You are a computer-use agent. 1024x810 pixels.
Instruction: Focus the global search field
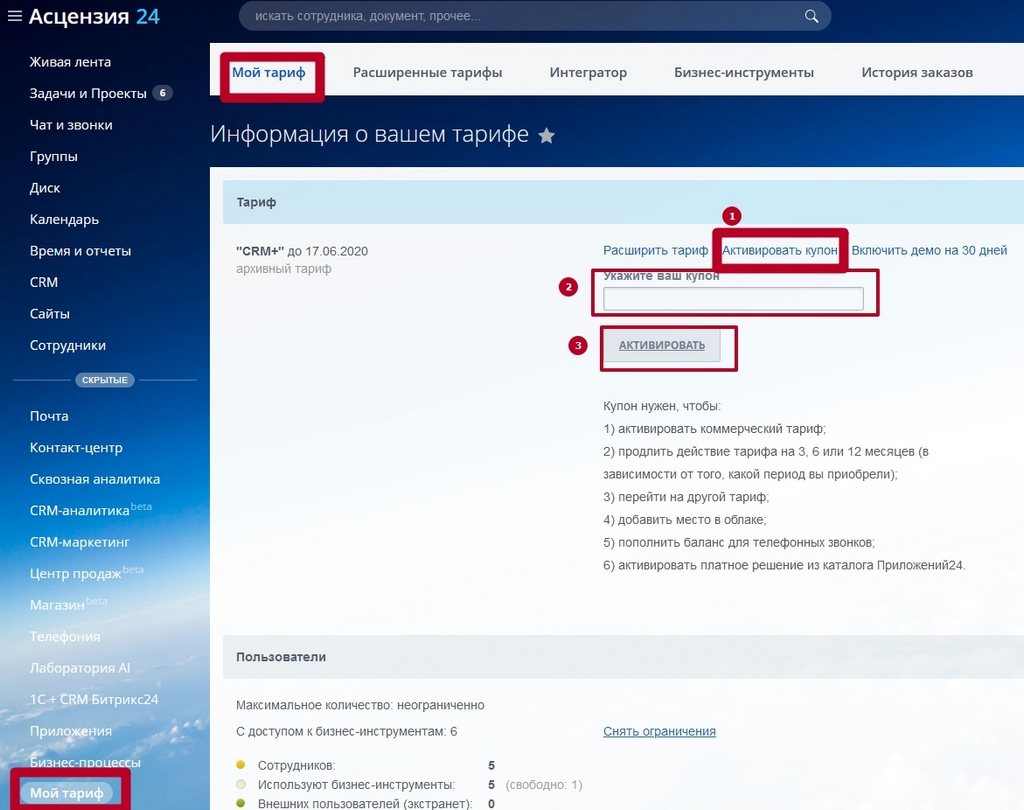click(x=534, y=16)
